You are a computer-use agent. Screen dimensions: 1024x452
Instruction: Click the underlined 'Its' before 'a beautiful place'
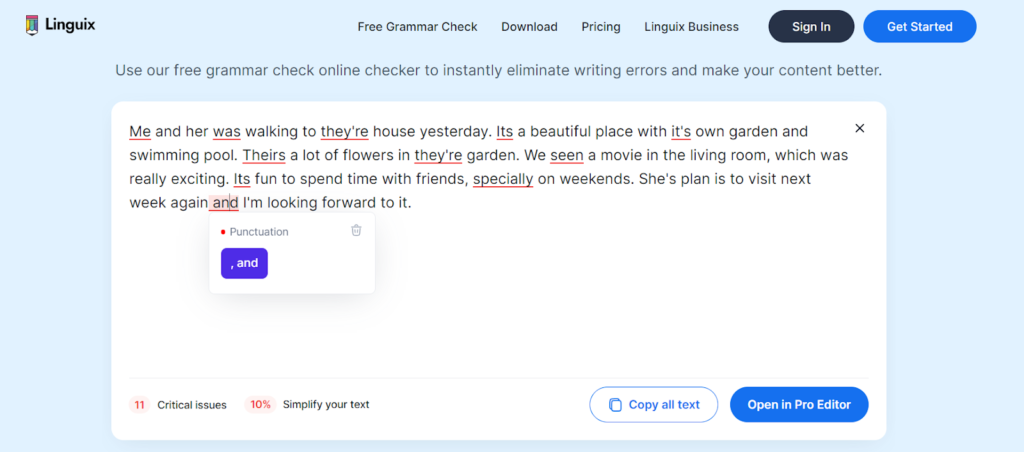(505, 132)
